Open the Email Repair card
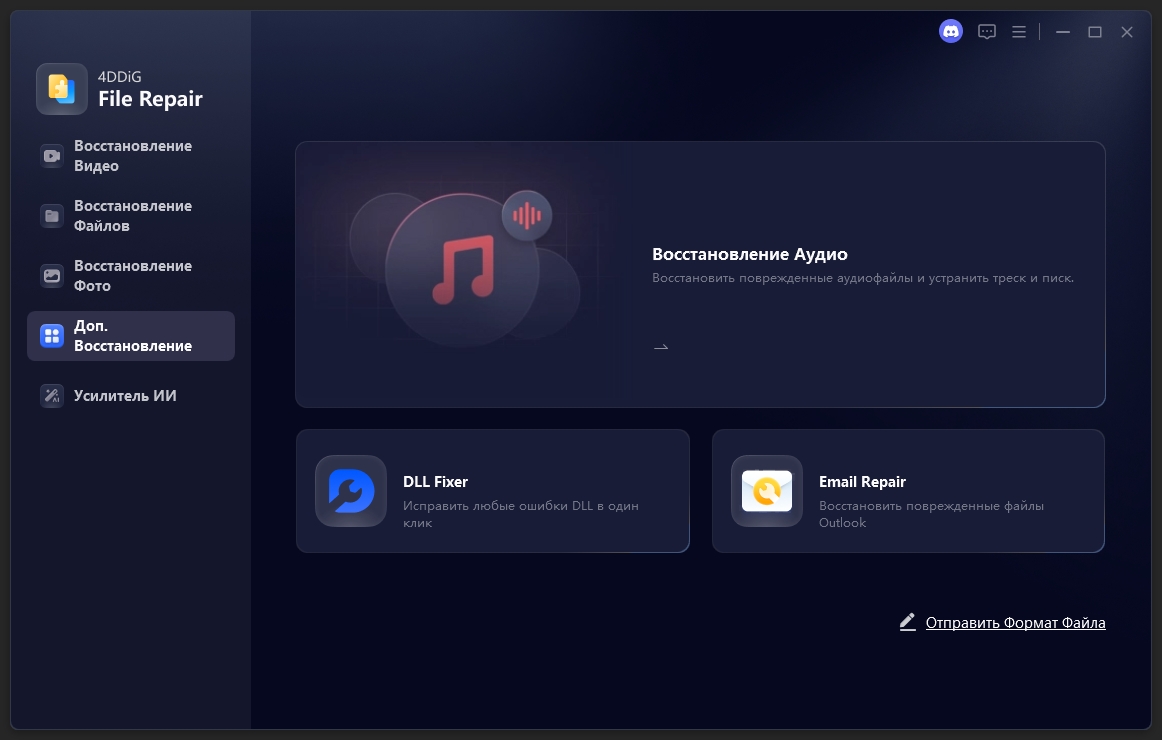This screenshot has height=740, width=1162. coord(930,491)
